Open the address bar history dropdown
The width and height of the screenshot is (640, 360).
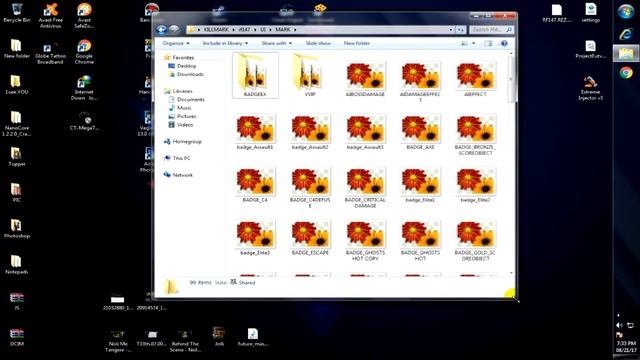pos(451,30)
